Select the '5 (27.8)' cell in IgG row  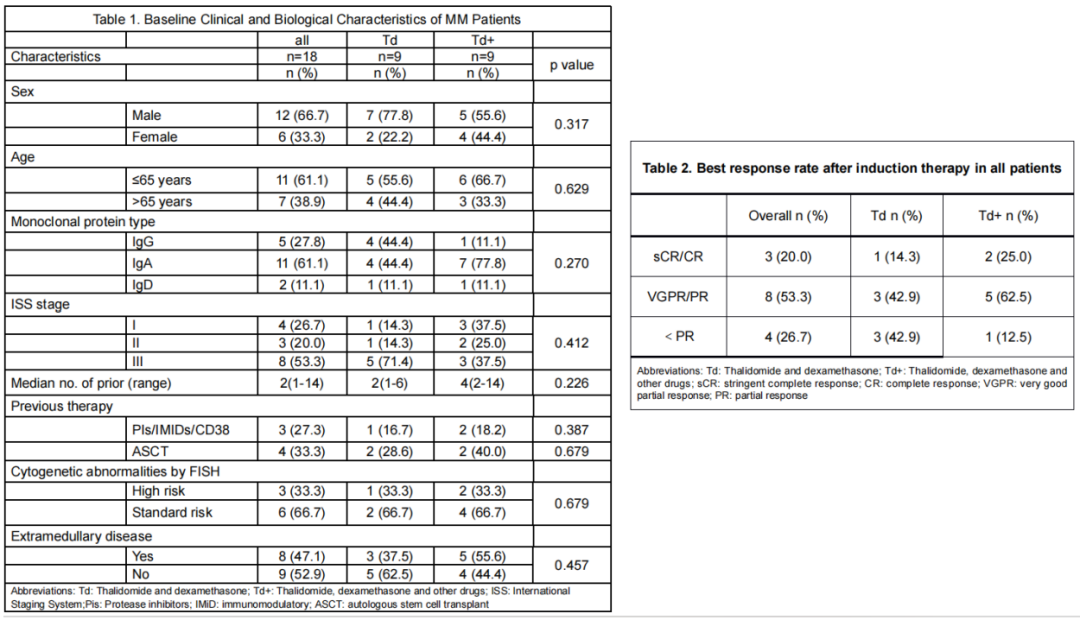click(302, 242)
